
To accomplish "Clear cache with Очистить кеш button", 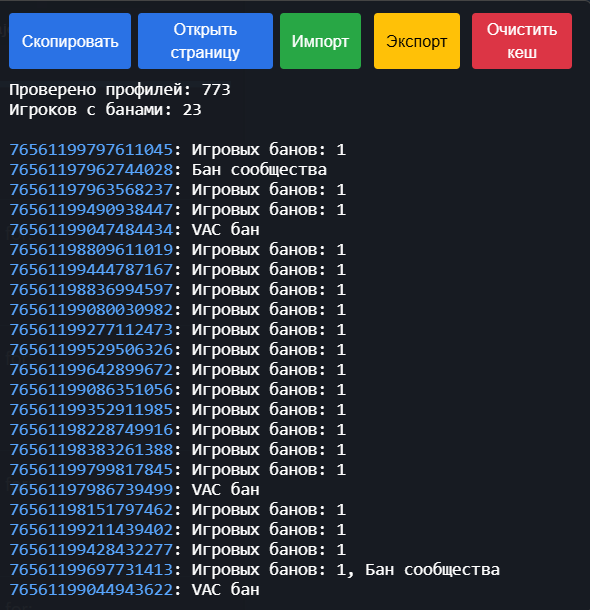I will click(522, 41).
